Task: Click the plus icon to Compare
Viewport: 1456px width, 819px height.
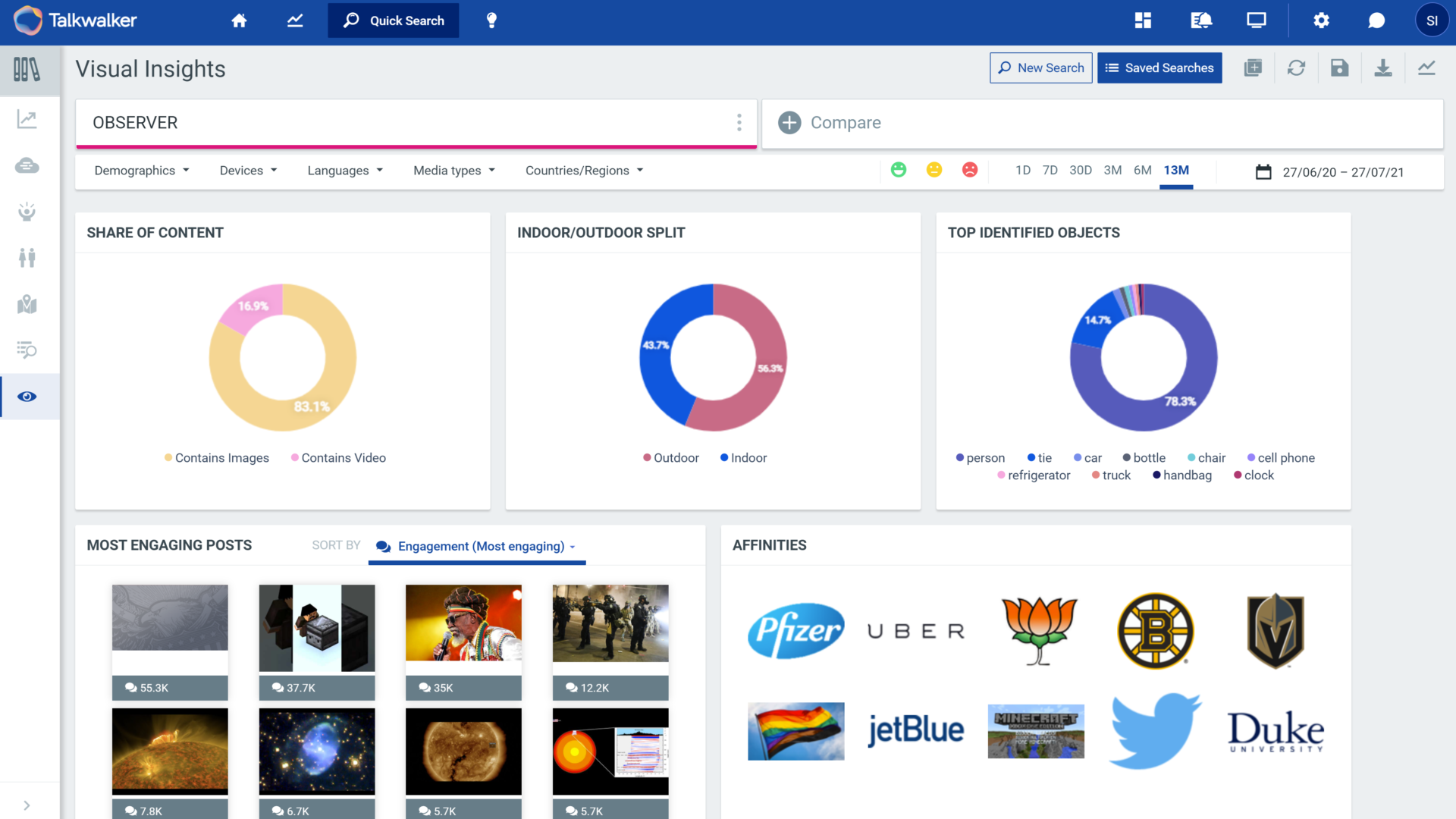Action: tap(789, 123)
